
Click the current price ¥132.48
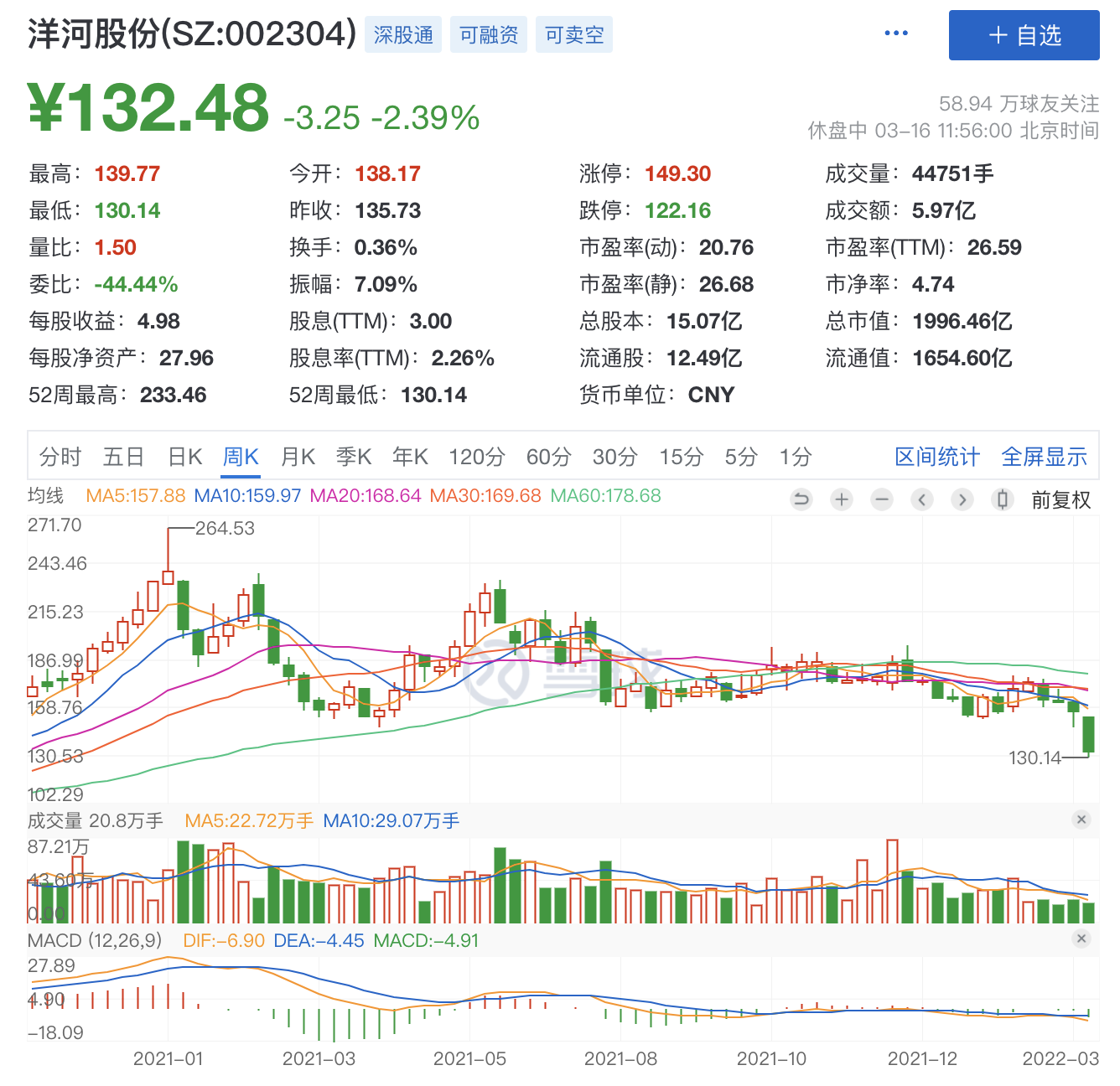point(148,108)
